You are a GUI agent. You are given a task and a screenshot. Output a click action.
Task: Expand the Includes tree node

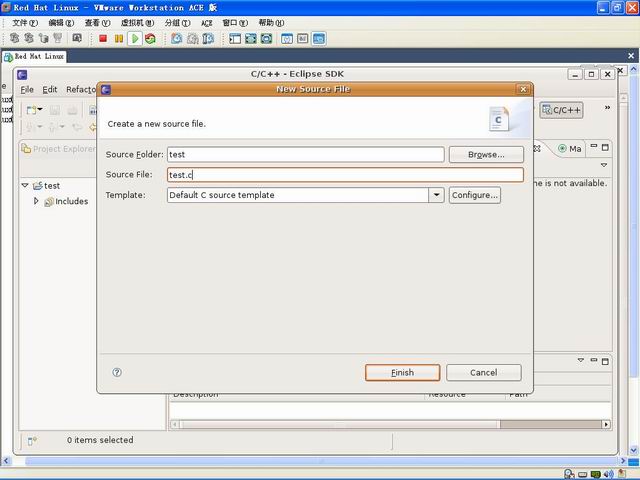(x=36, y=201)
